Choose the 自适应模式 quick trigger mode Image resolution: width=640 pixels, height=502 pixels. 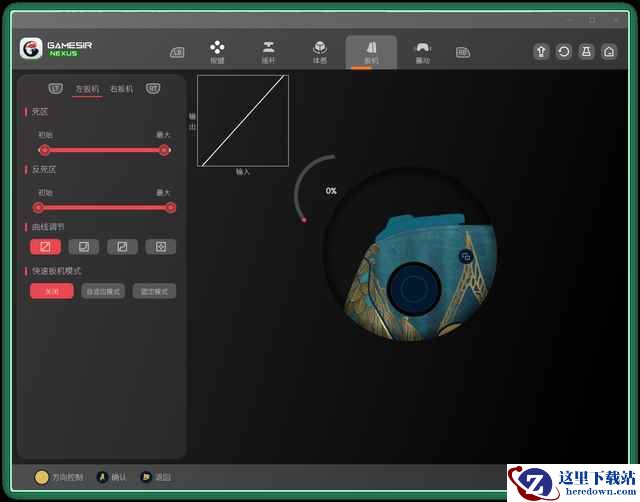[103, 291]
